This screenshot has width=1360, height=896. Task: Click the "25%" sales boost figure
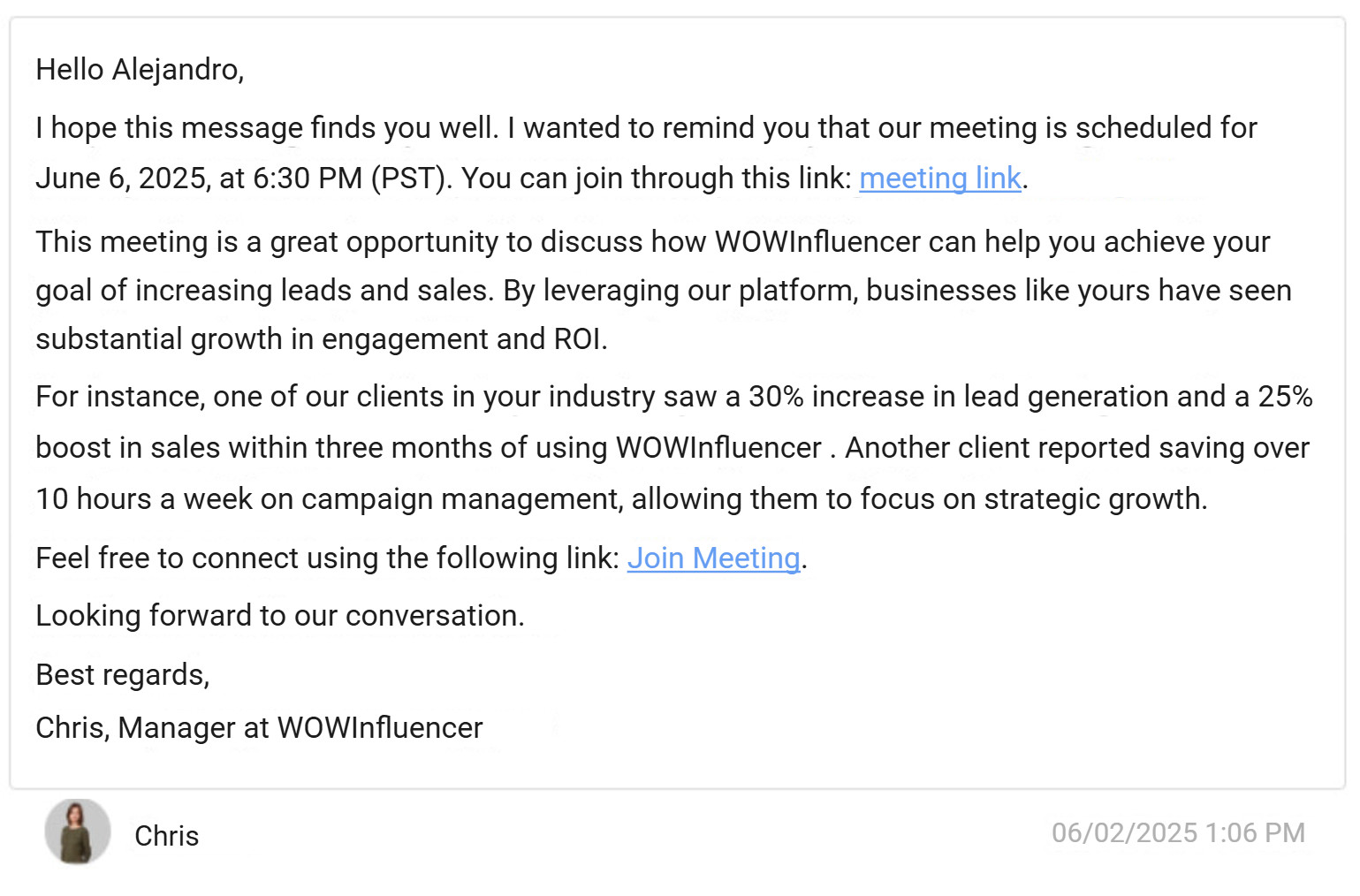(x=1285, y=397)
